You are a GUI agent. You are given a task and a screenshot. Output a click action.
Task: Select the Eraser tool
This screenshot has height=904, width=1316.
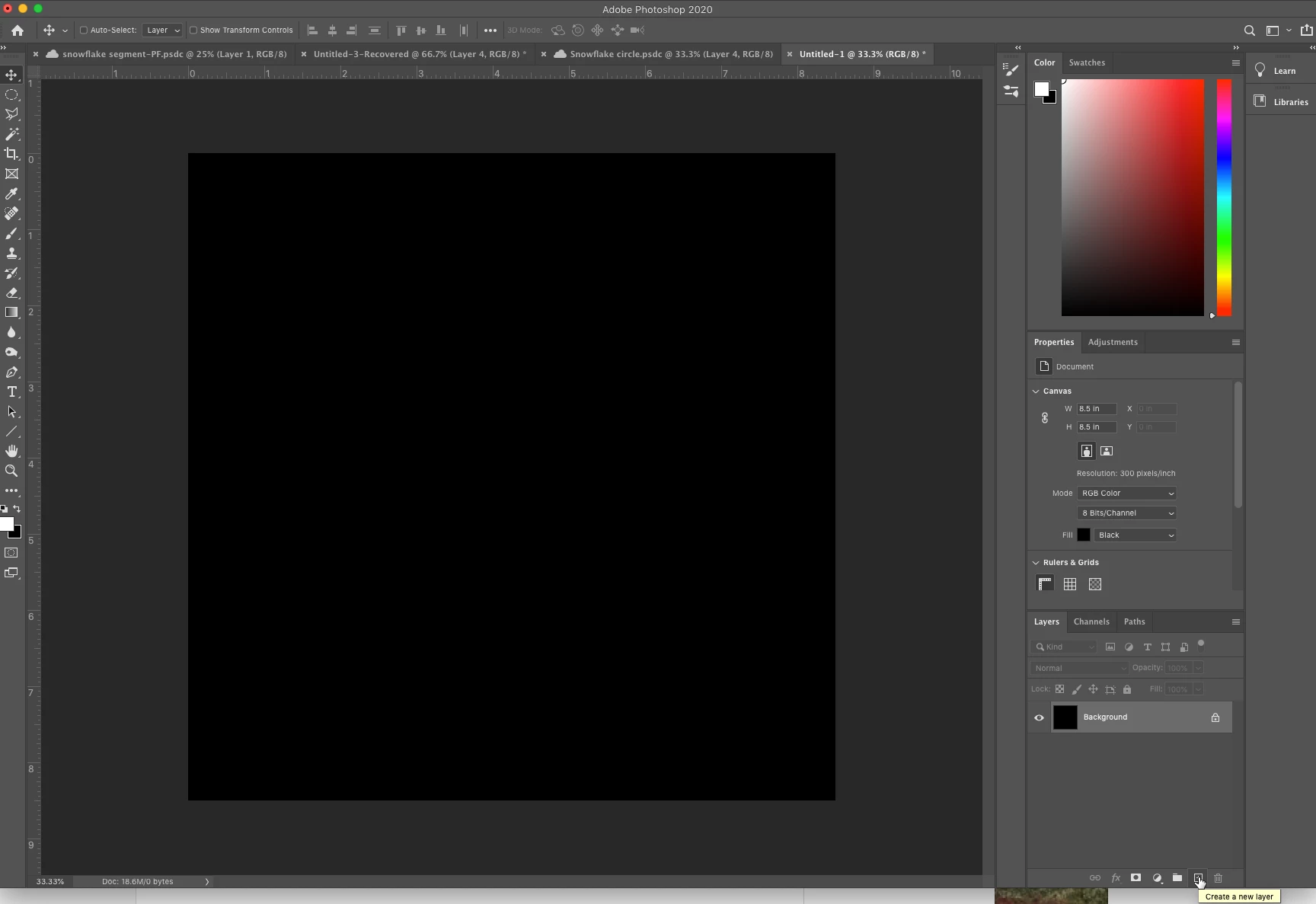(11, 293)
